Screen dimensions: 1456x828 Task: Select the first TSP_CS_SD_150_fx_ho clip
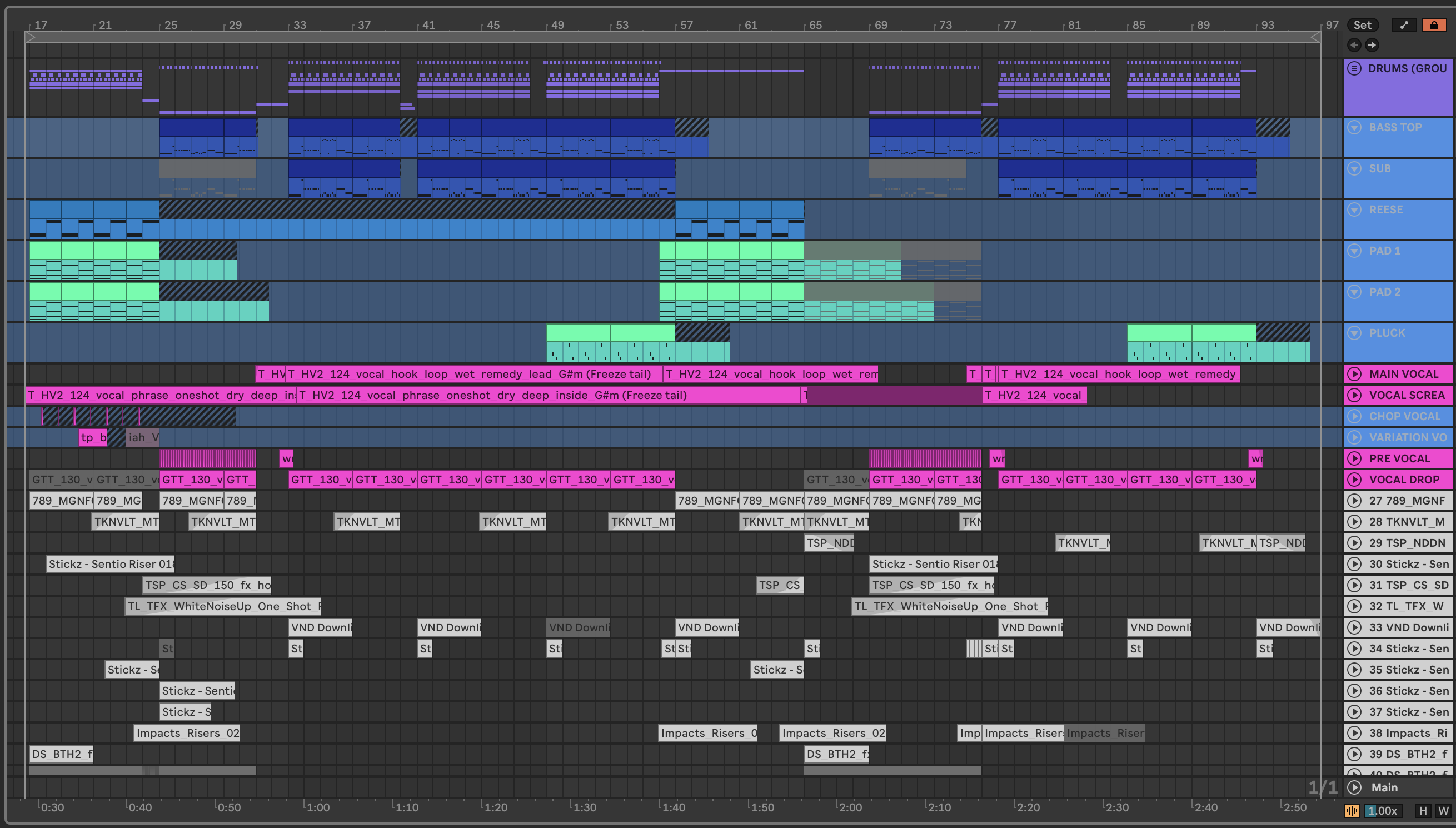point(207,585)
